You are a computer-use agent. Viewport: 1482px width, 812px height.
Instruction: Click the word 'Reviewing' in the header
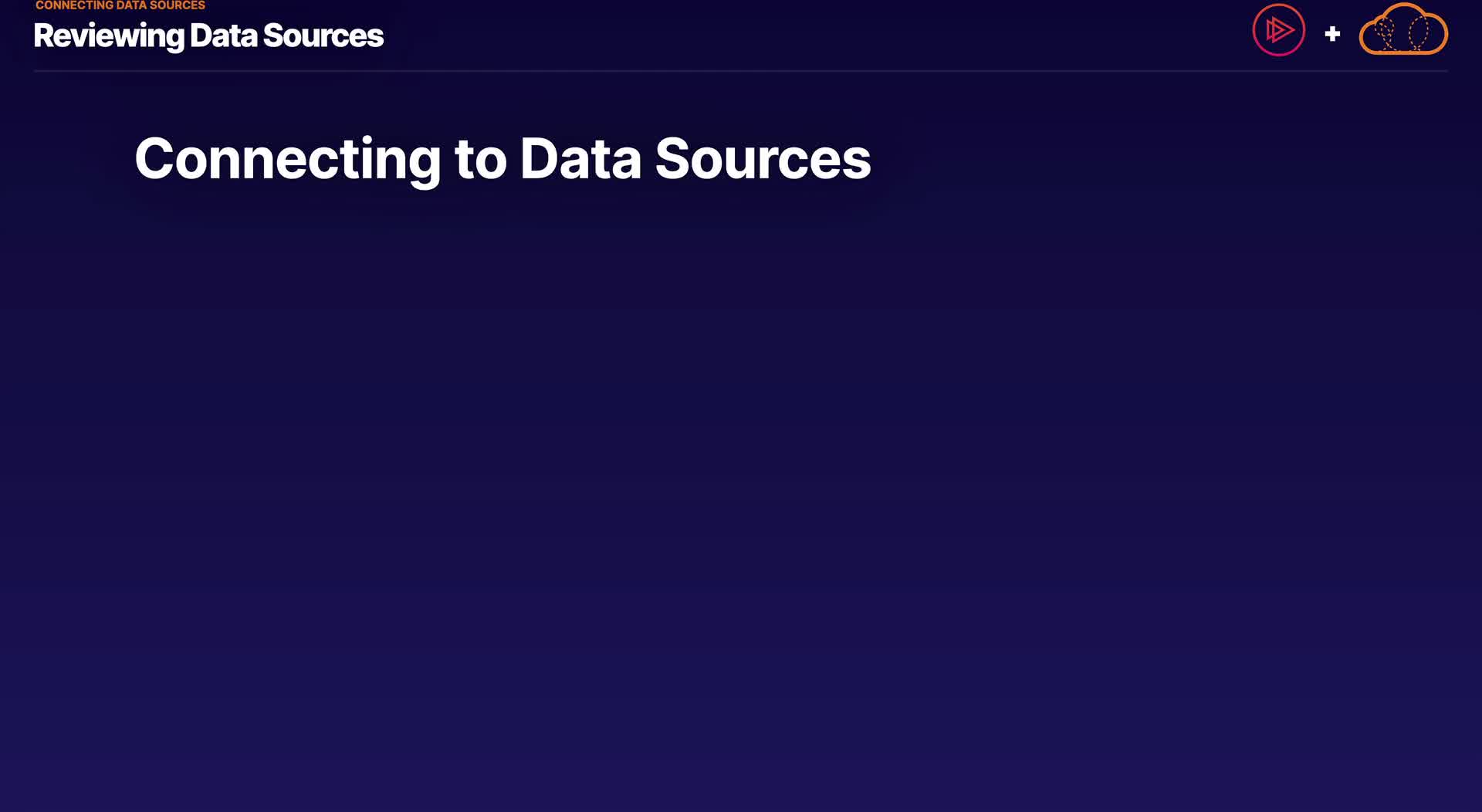[x=108, y=36]
